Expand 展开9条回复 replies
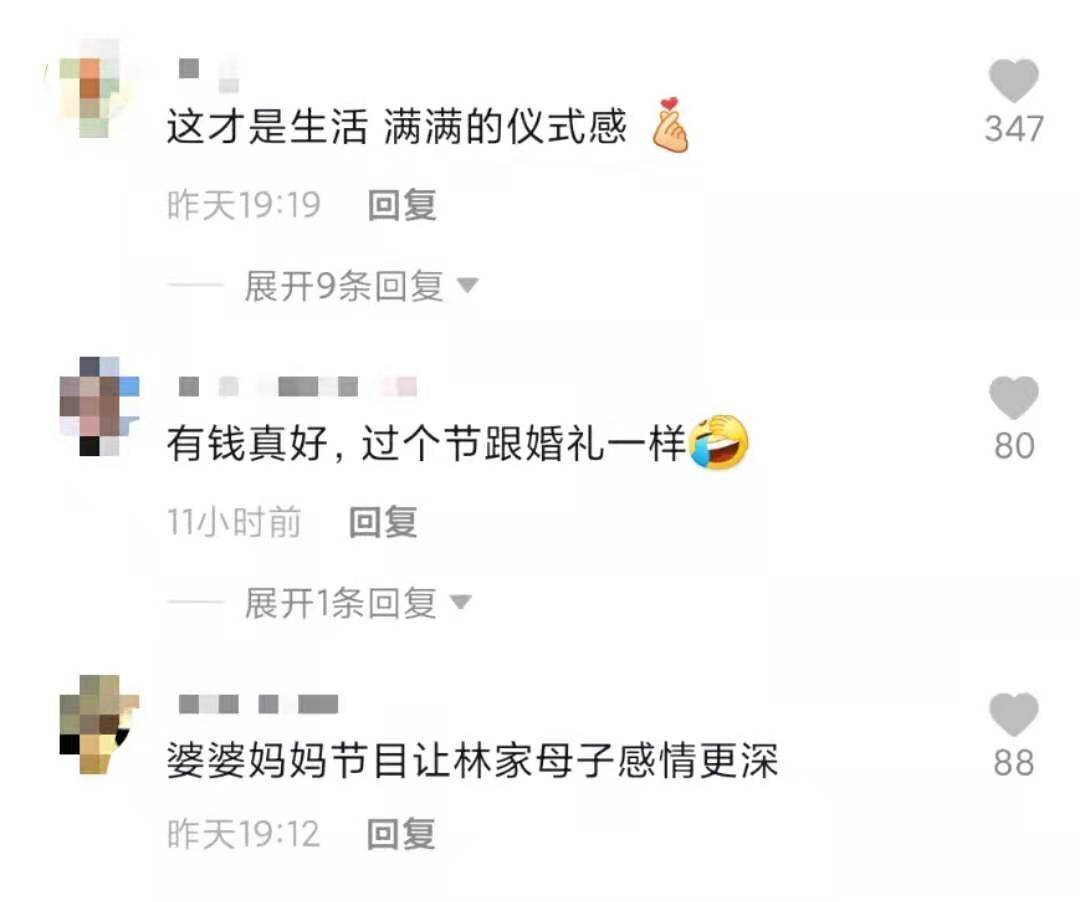The height and width of the screenshot is (902, 1080). click(x=344, y=286)
